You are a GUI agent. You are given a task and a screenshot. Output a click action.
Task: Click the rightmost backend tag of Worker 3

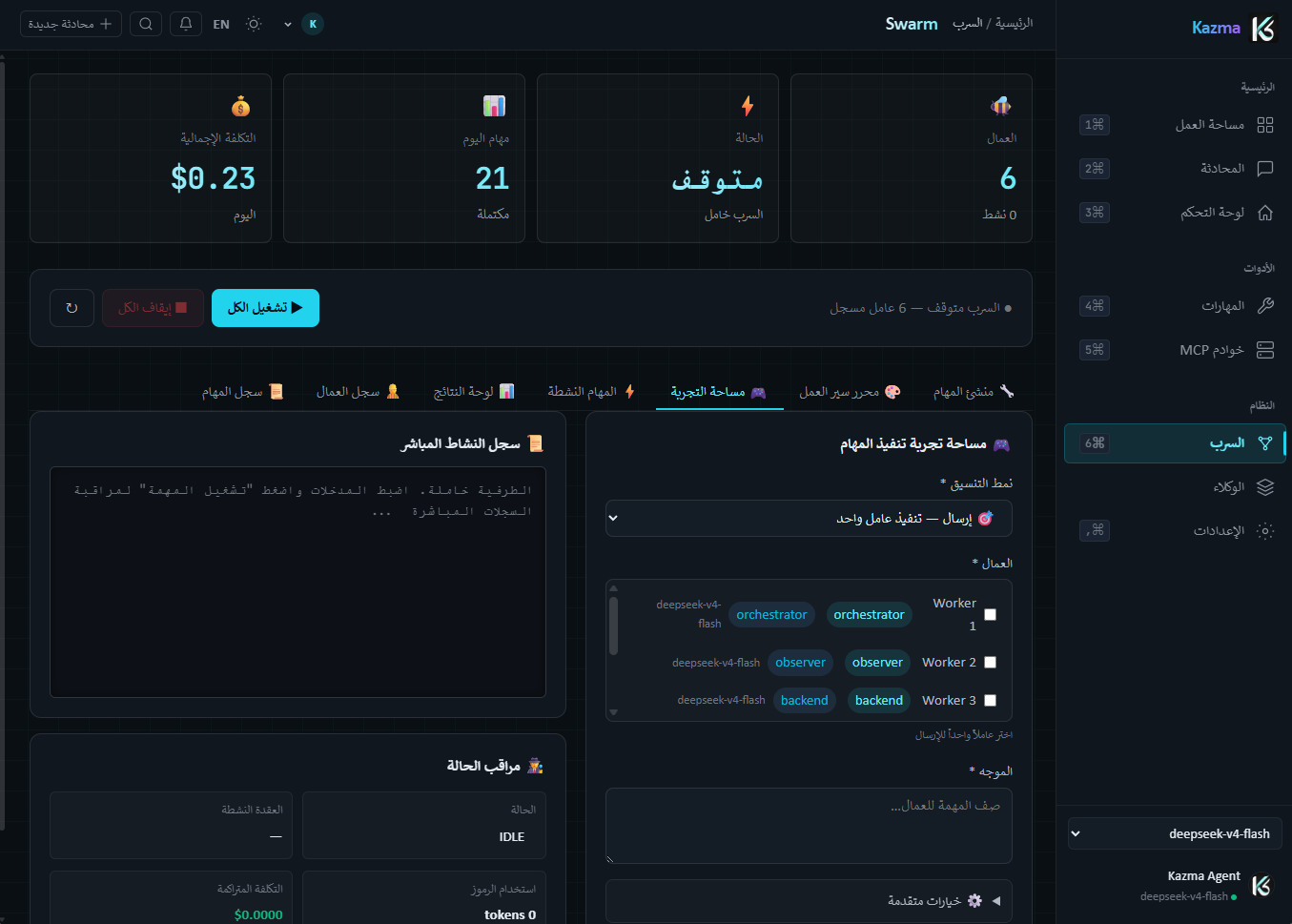click(879, 701)
